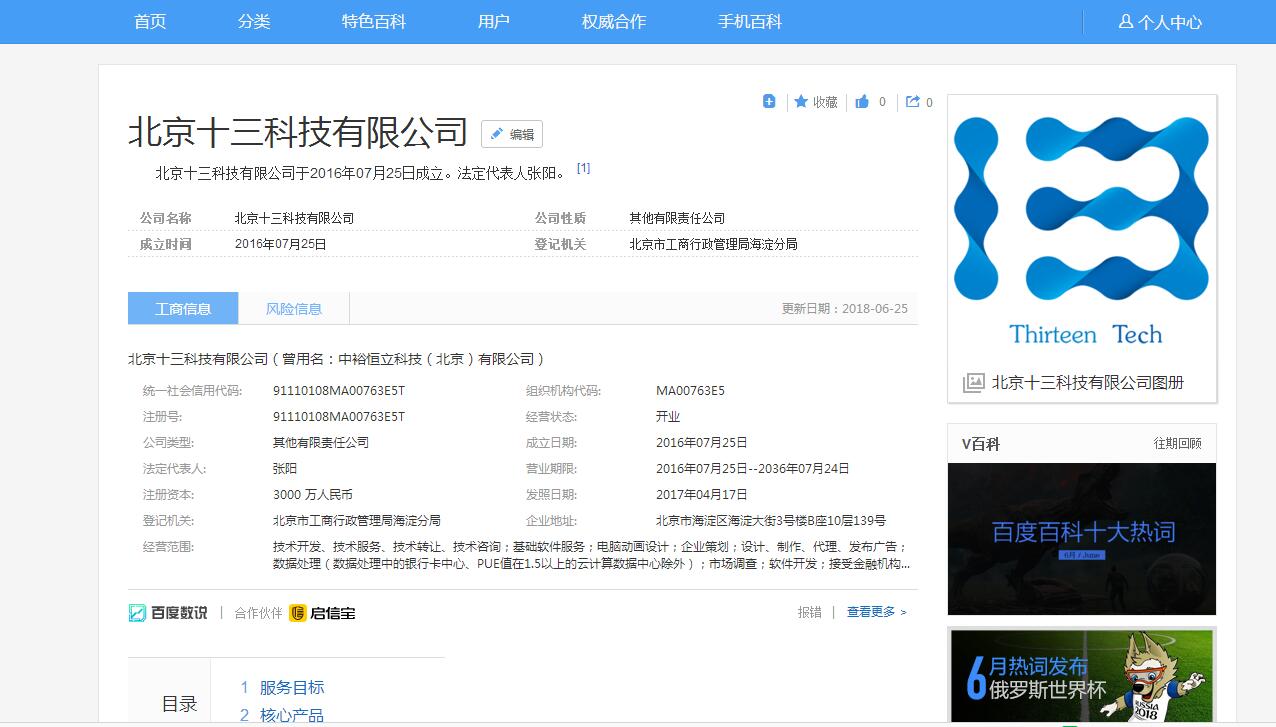Click the thumbs-up like icon
The width and height of the screenshot is (1276, 727).
coord(861,101)
